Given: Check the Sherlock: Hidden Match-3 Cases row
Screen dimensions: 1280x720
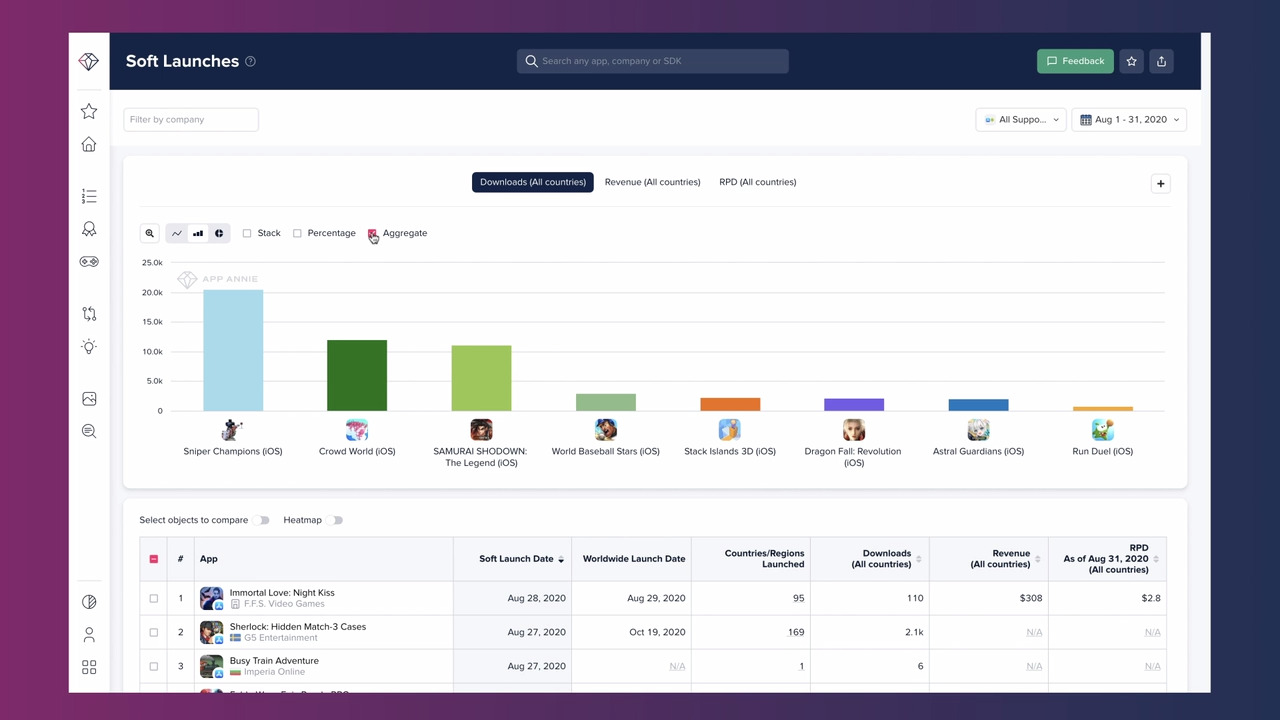Looking at the screenshot, I should tap(154, 632).
